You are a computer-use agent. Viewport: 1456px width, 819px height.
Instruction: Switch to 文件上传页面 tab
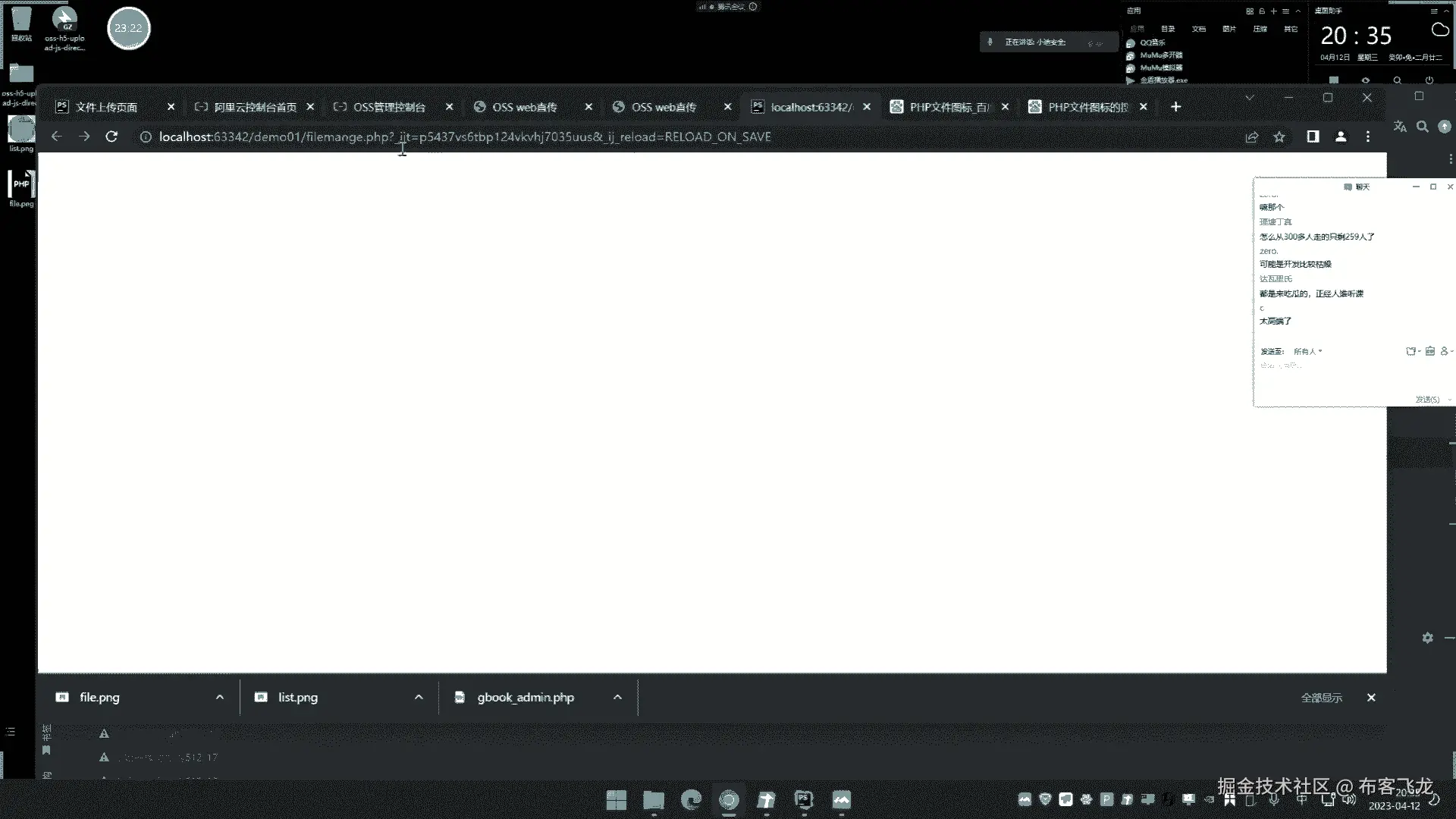[106, 107]
